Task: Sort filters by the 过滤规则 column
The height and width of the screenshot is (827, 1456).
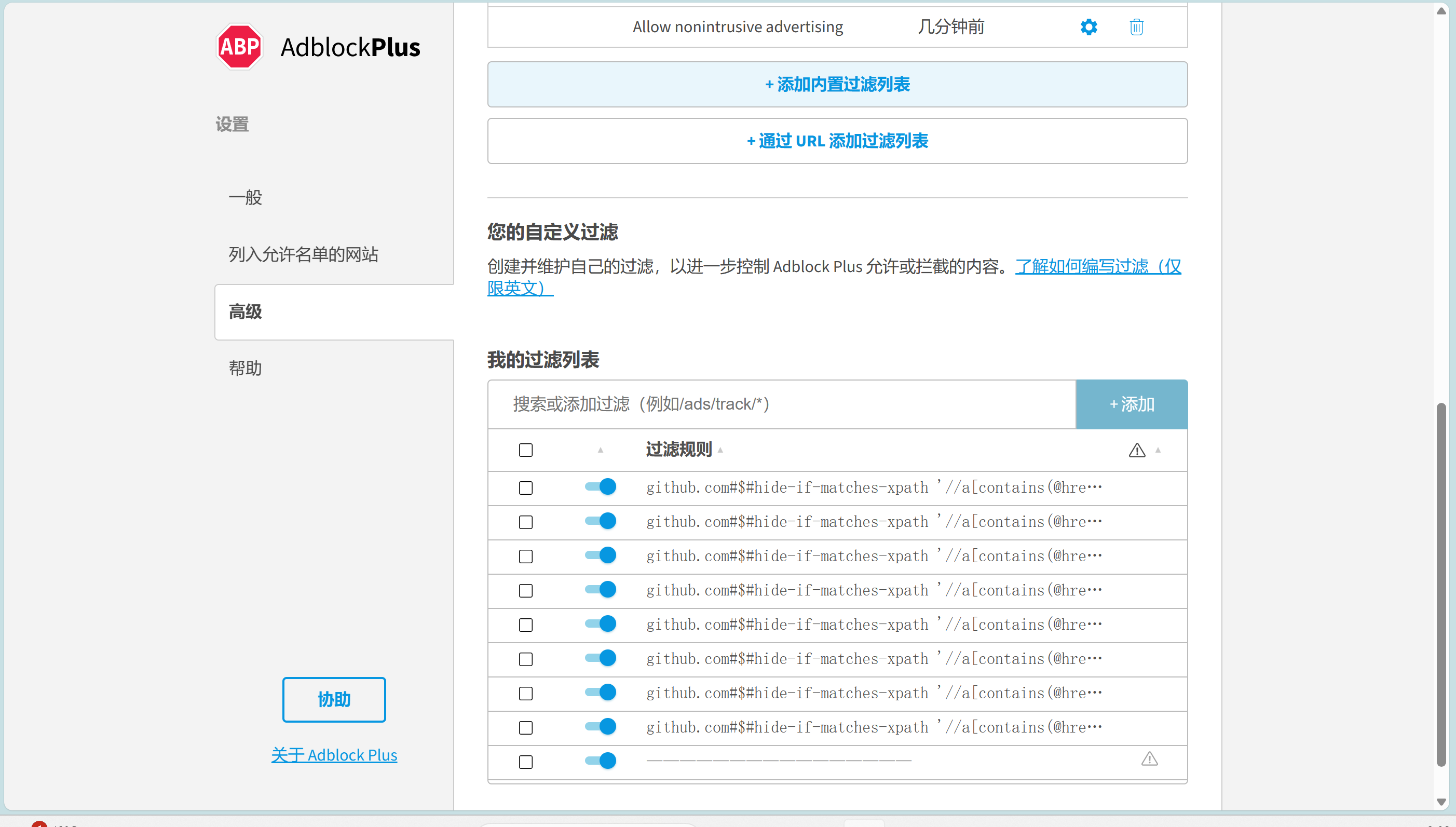Action: pyautogui.click(x=681, y=449)
